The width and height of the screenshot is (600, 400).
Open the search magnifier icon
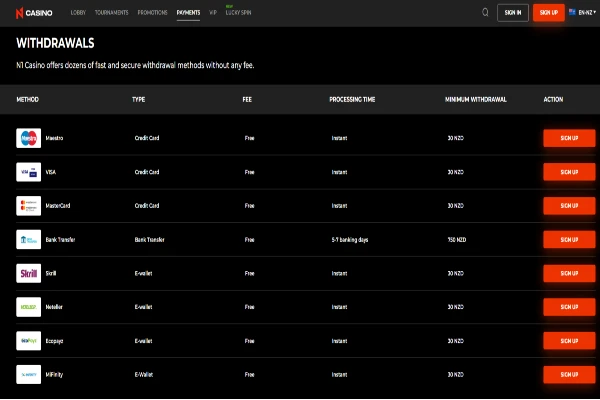485,13
